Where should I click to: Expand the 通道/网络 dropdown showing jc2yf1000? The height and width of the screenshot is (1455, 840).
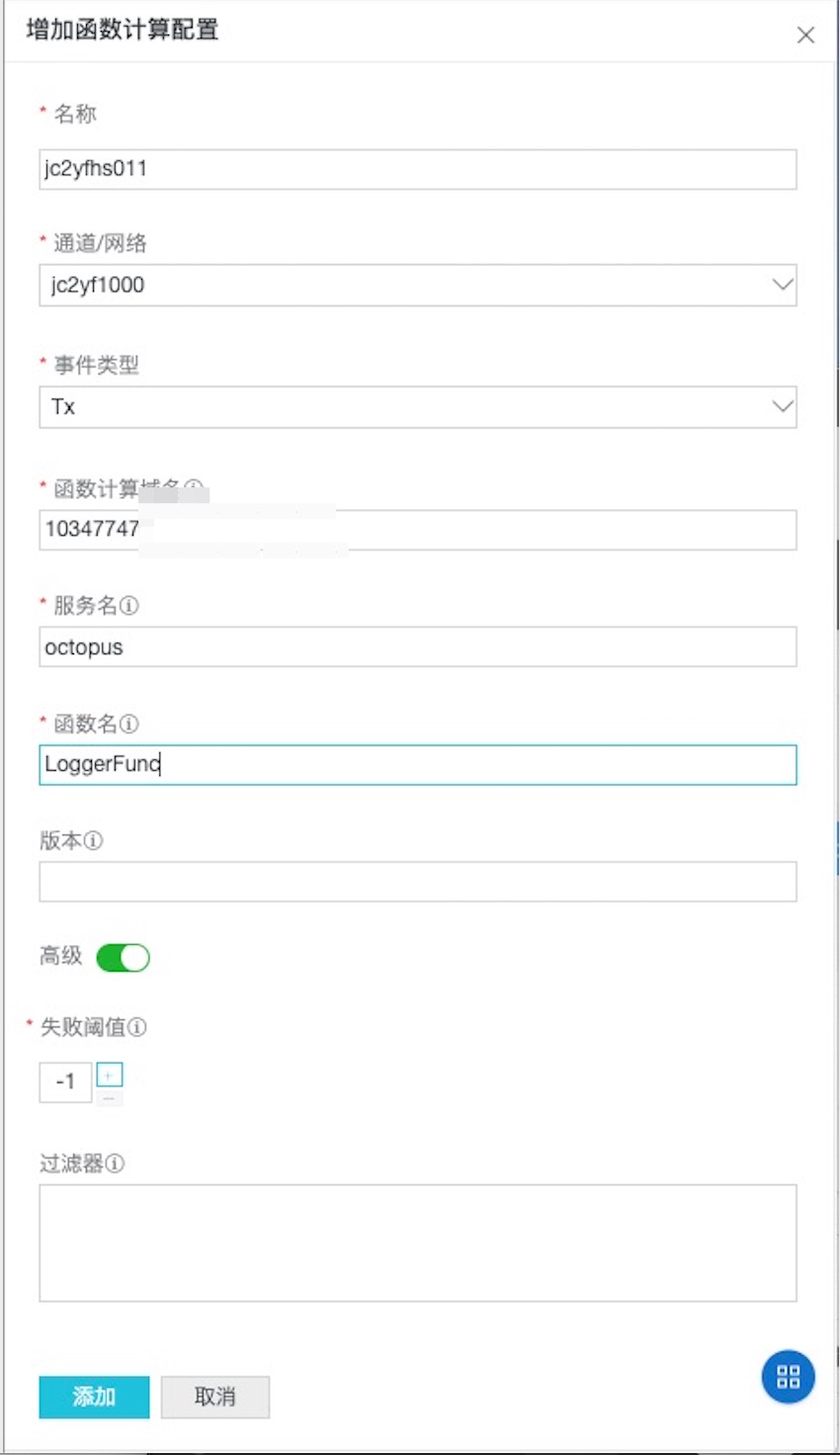418,285
